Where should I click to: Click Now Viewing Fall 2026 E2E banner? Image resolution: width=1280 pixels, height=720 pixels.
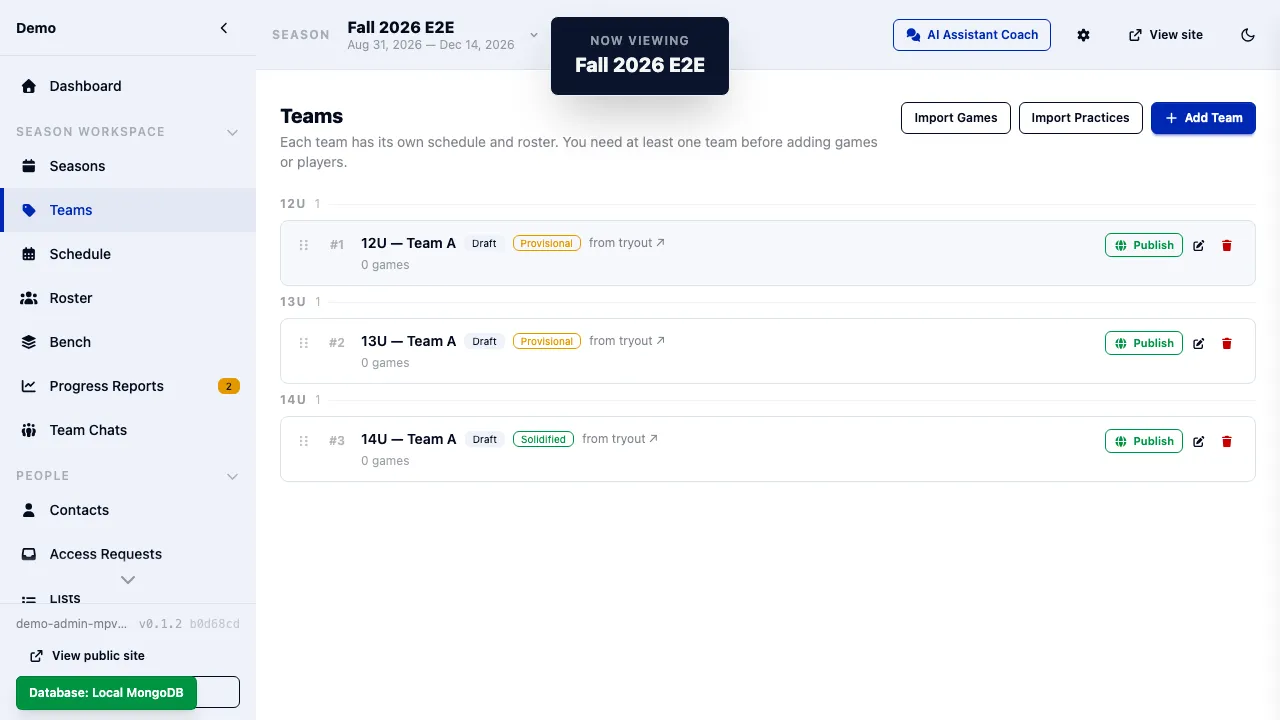click(x=640, y=56)
